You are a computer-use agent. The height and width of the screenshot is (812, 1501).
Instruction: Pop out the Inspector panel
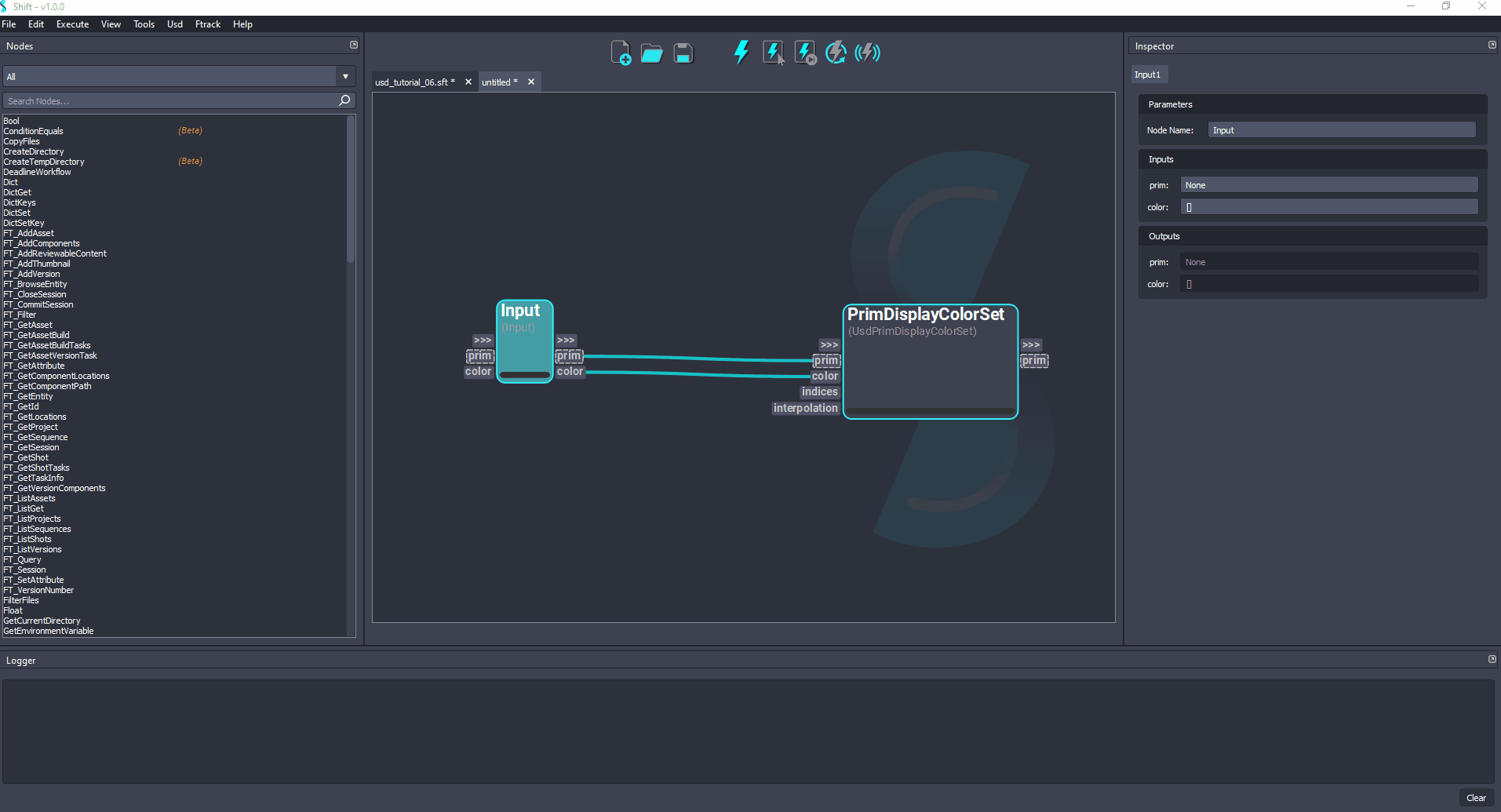1491,45
